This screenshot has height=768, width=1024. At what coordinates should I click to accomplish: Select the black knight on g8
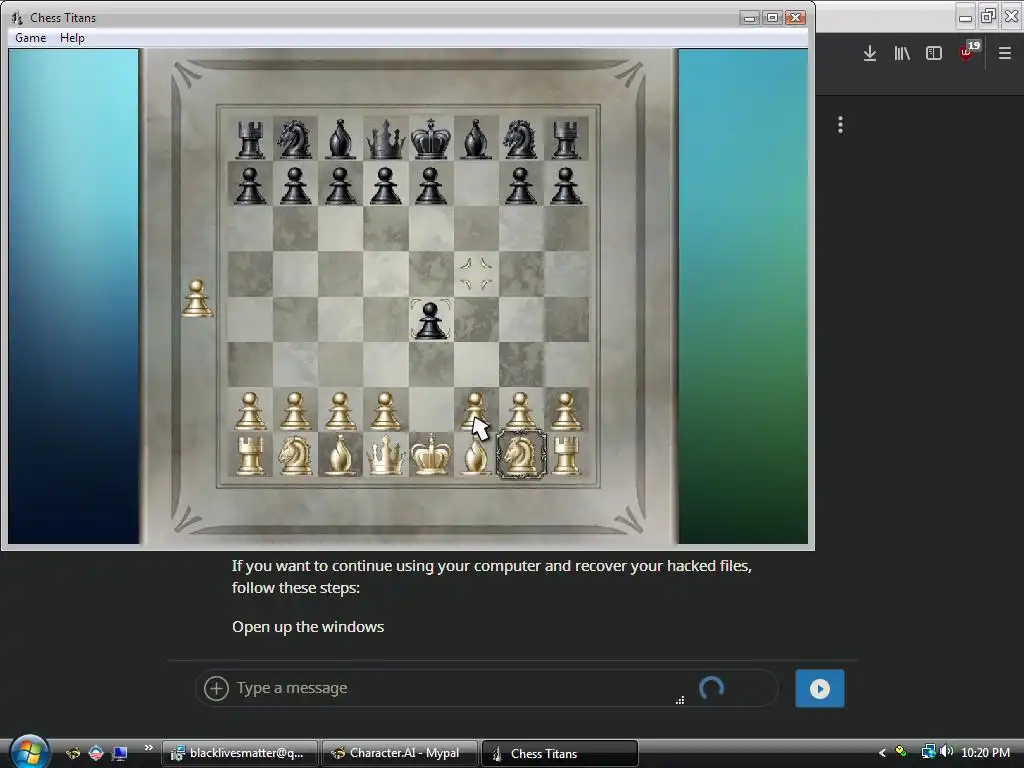[x=520, y=139]
